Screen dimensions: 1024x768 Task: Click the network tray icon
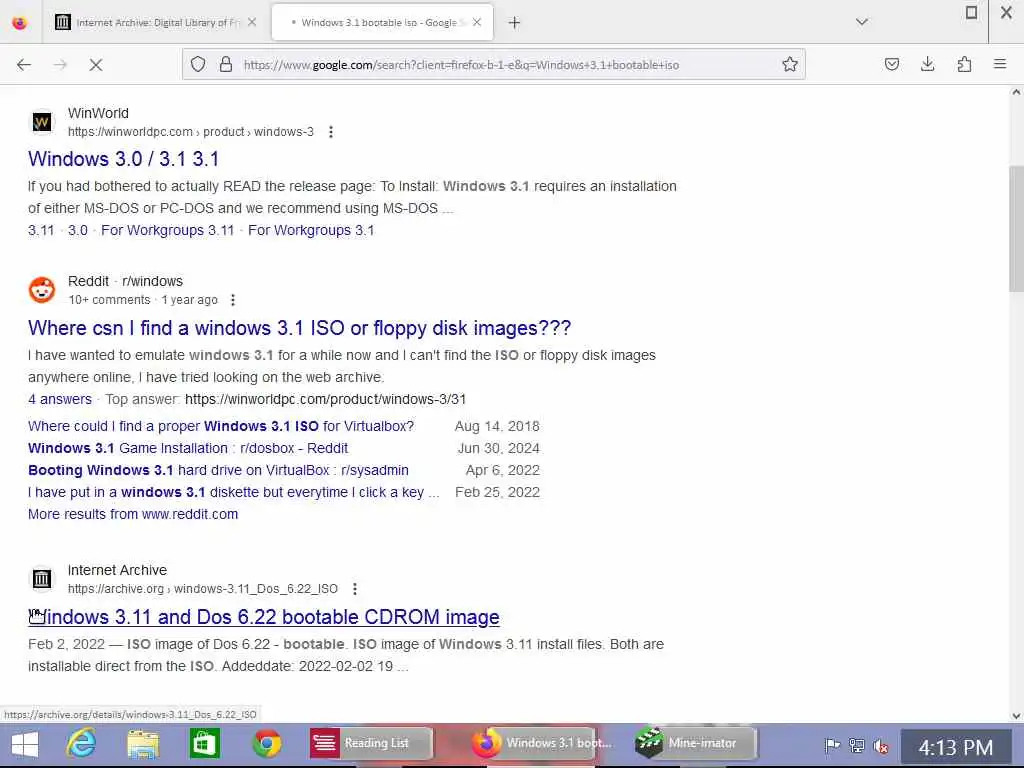857,745
